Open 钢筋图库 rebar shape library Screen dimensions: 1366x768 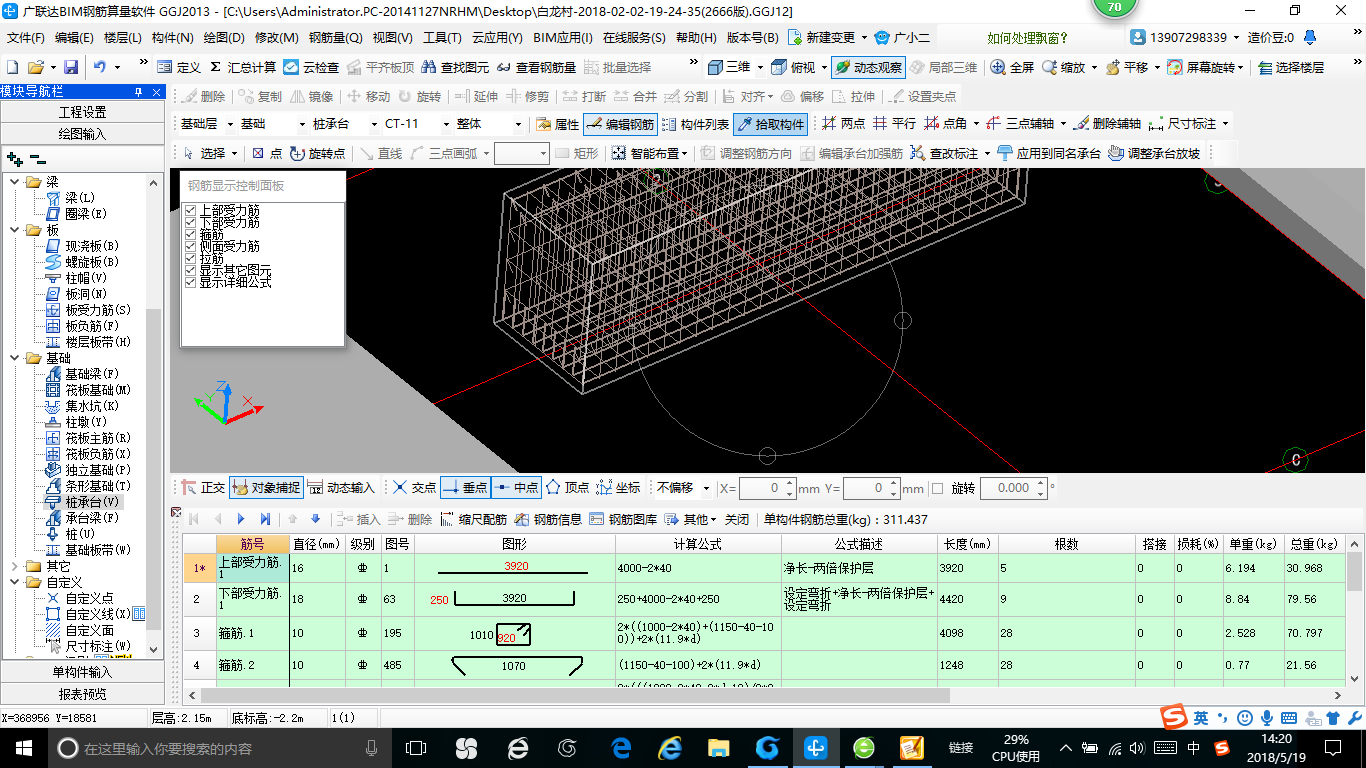coord(624,519)
